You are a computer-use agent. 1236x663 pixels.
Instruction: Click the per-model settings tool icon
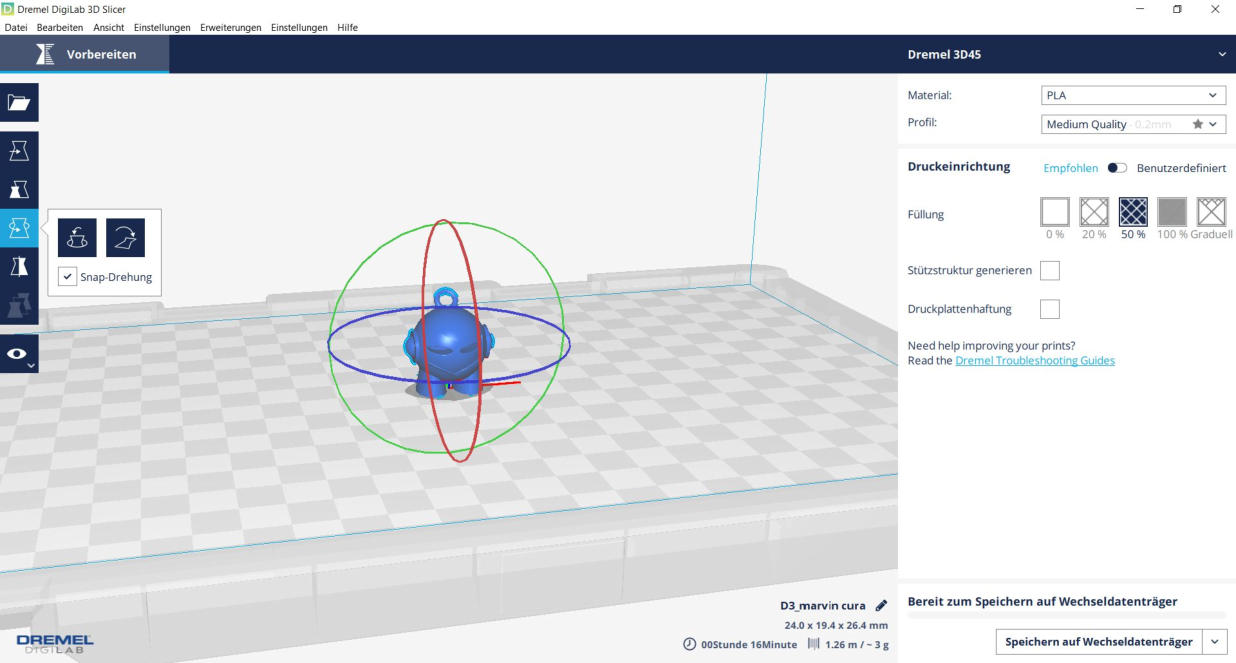click(19, 305)
